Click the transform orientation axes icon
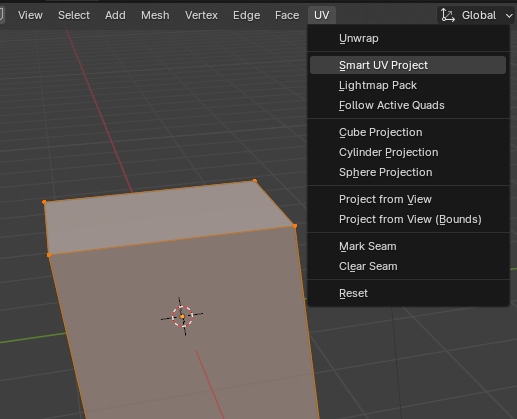The width and height of the screenshot is (517, 419). click(448, 15)
